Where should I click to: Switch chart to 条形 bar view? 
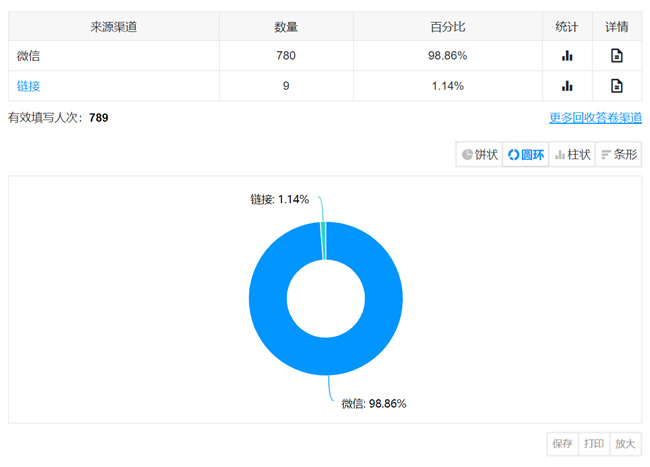(x=618, y=154)
